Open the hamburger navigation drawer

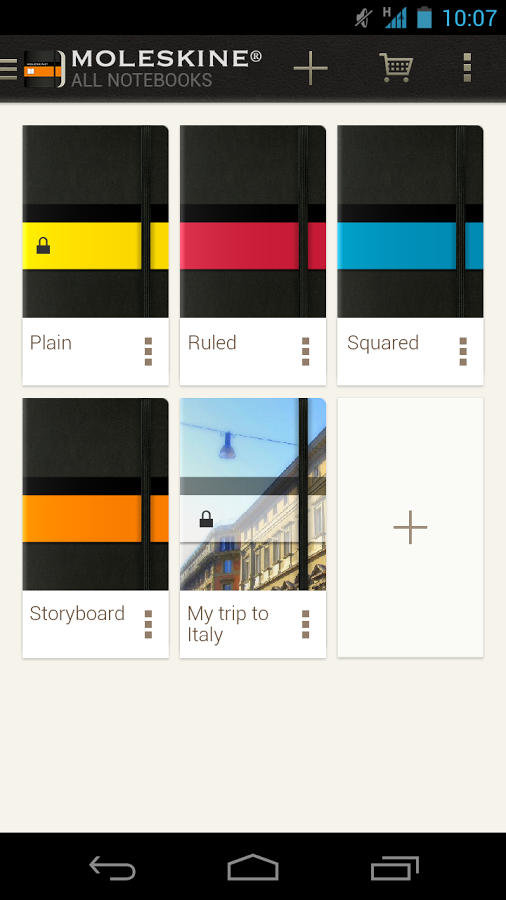[x=9, y=68]
